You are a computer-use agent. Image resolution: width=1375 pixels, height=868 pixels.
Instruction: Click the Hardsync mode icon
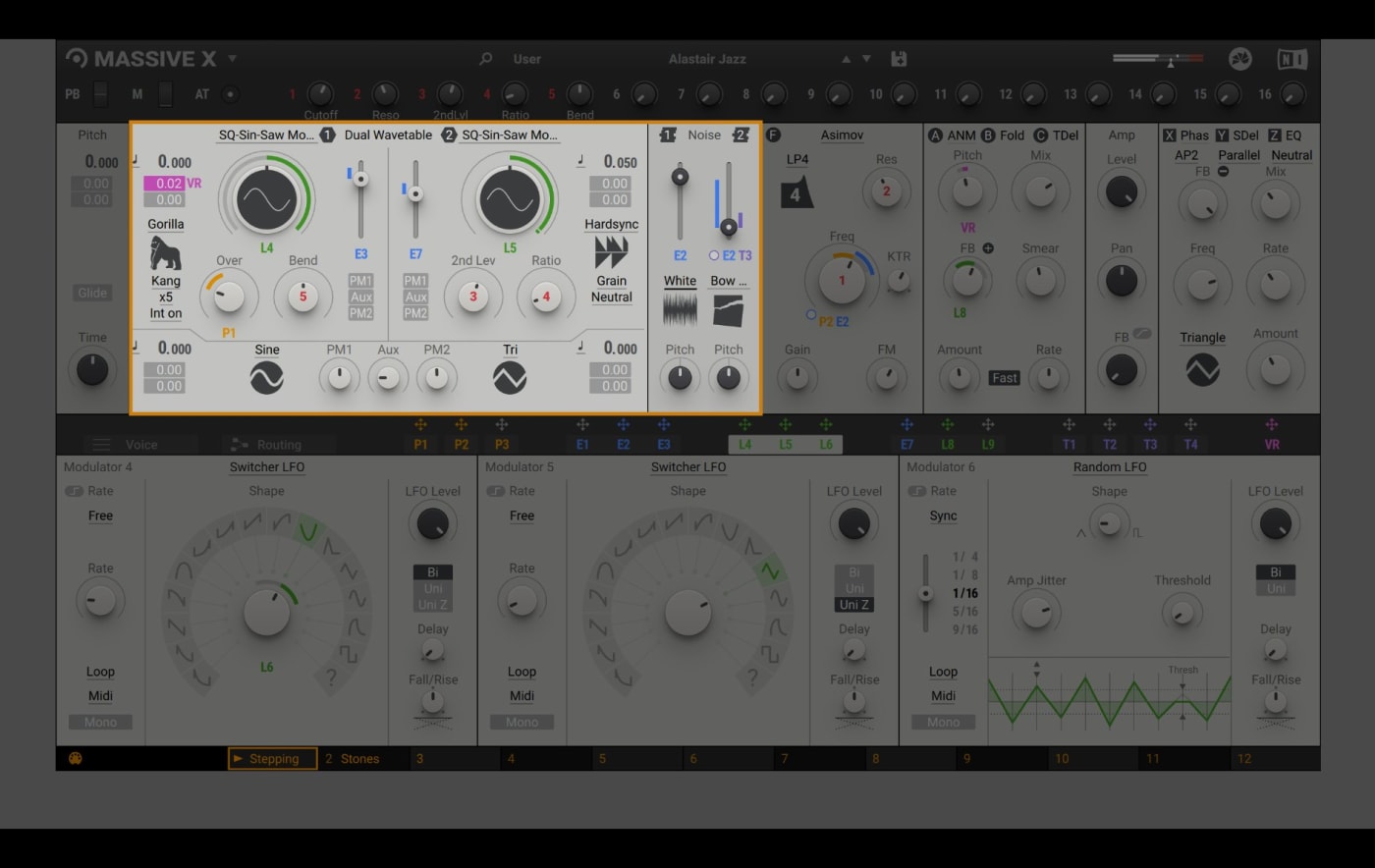[x=611, y=252]
